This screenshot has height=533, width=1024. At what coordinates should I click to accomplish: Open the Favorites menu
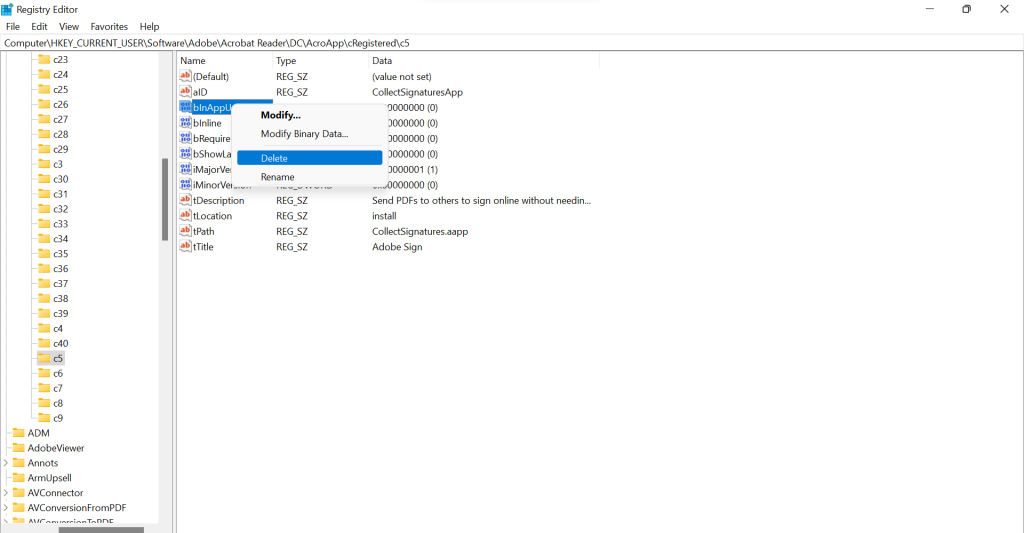coord(109,27)
